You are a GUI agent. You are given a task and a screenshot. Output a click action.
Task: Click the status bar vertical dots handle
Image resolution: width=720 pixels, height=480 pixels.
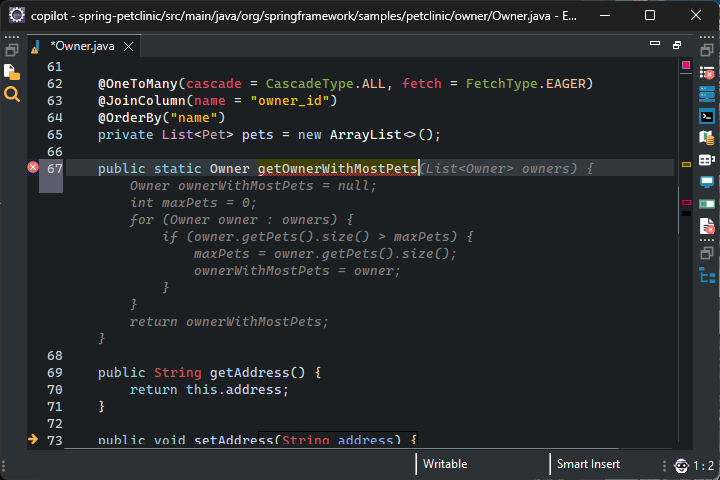tap(664, 466)
